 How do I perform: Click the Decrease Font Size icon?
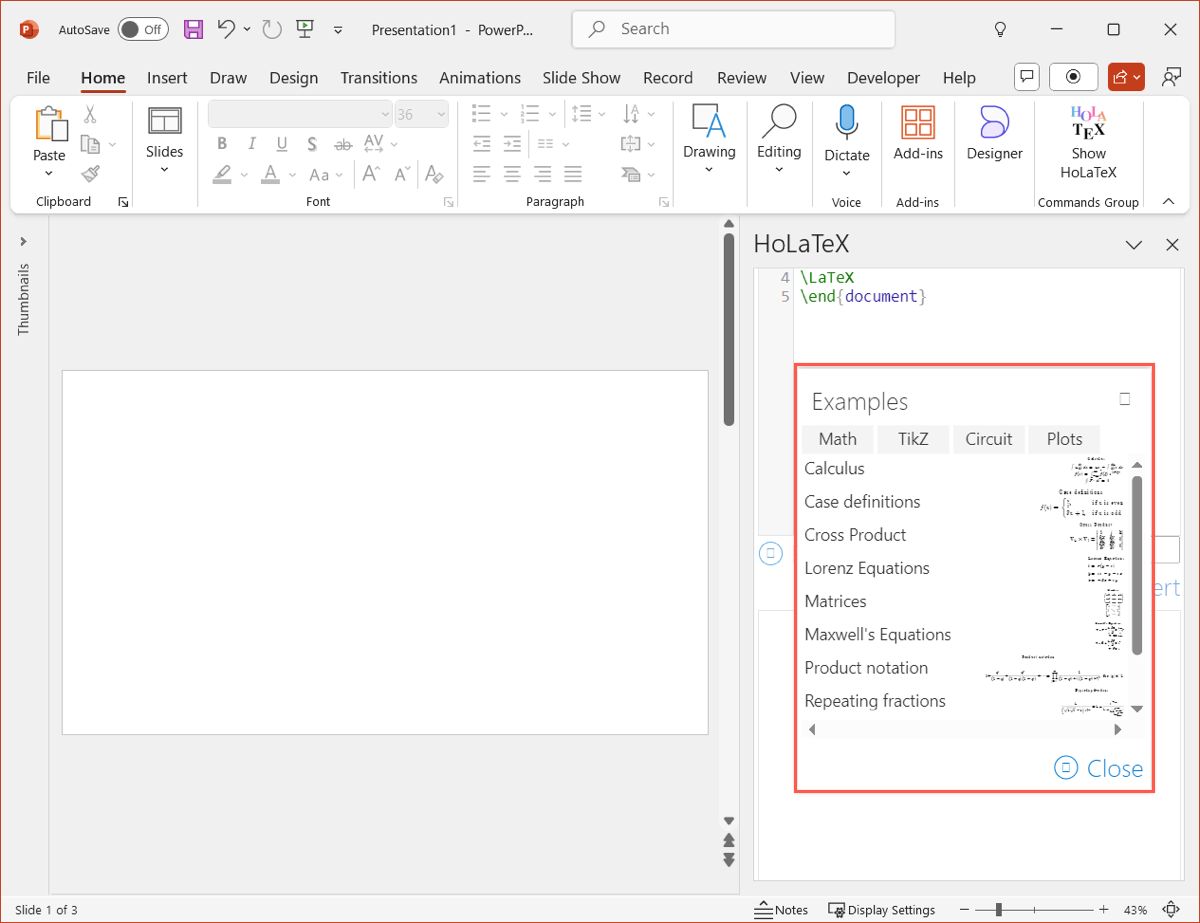click(x=402, y=175)
